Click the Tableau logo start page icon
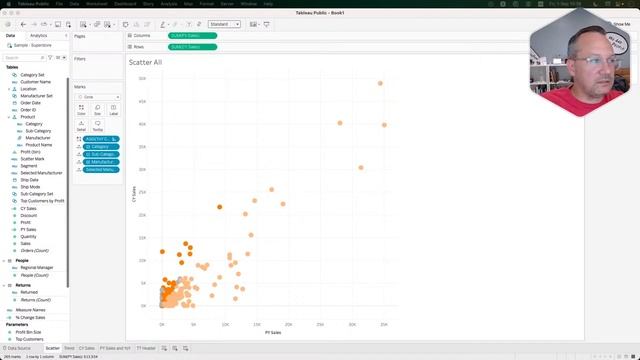Screen dimensions: 640x360 pyautogui.click(x=8, y=24)
